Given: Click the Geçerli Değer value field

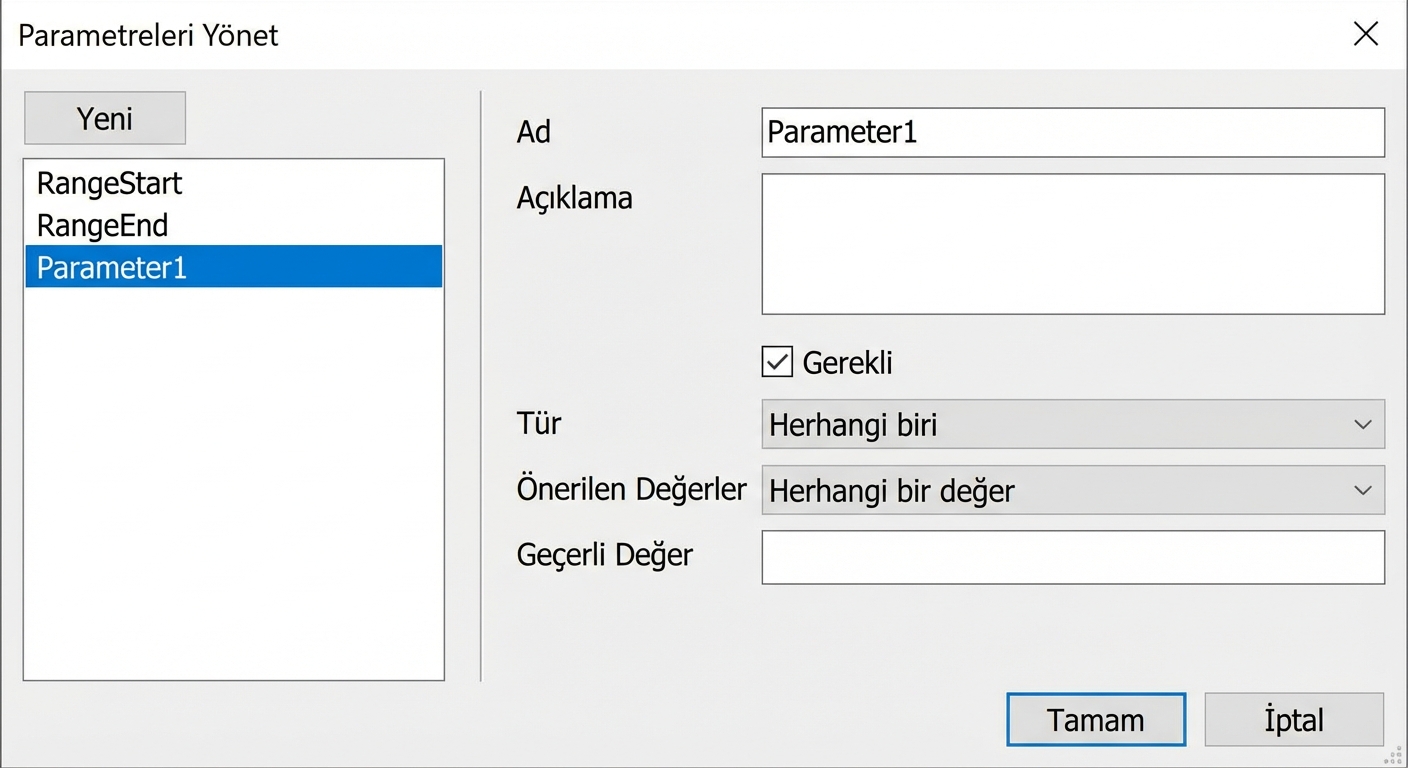Looking at the screenshot, I should [x=1072, y=557].
